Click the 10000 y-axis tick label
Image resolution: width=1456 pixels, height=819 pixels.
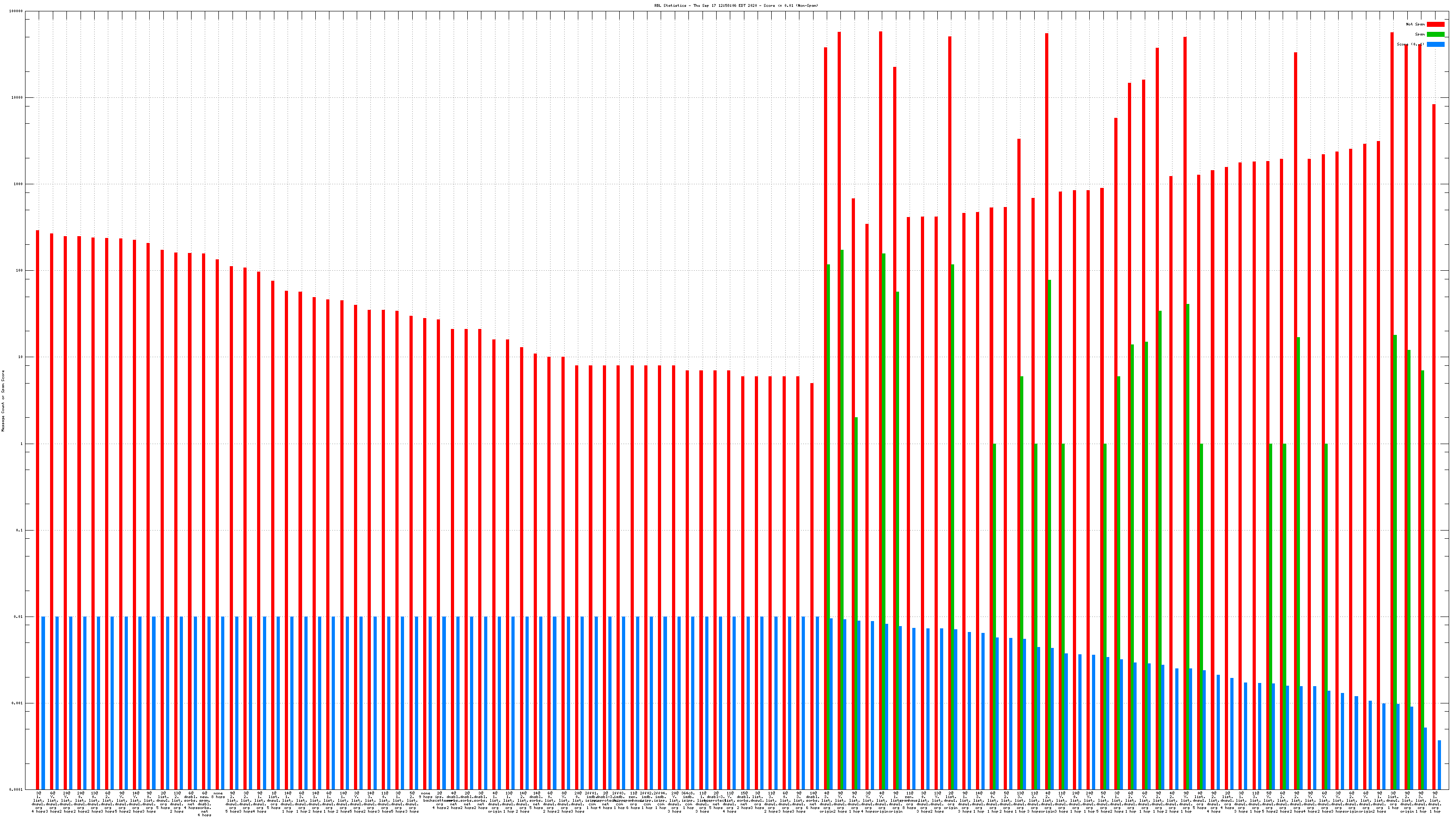tap(18, 98)
